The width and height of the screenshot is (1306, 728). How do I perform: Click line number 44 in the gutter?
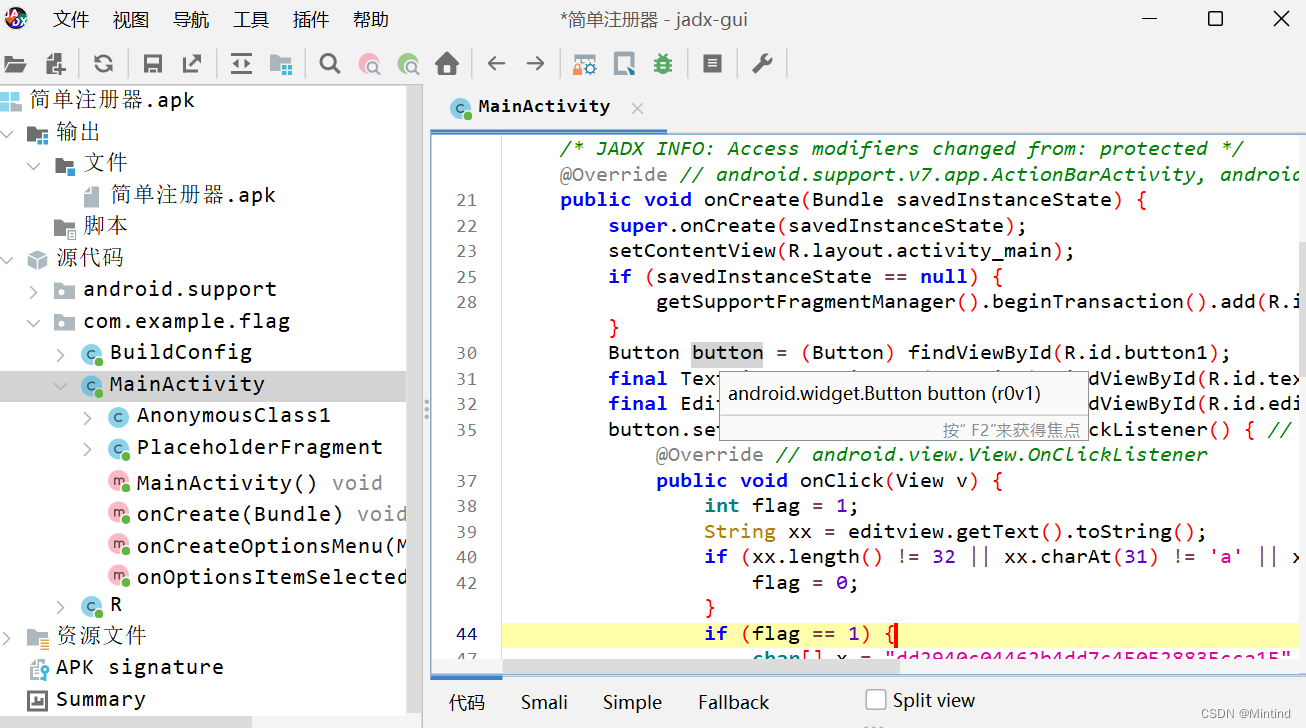(467, 634)
